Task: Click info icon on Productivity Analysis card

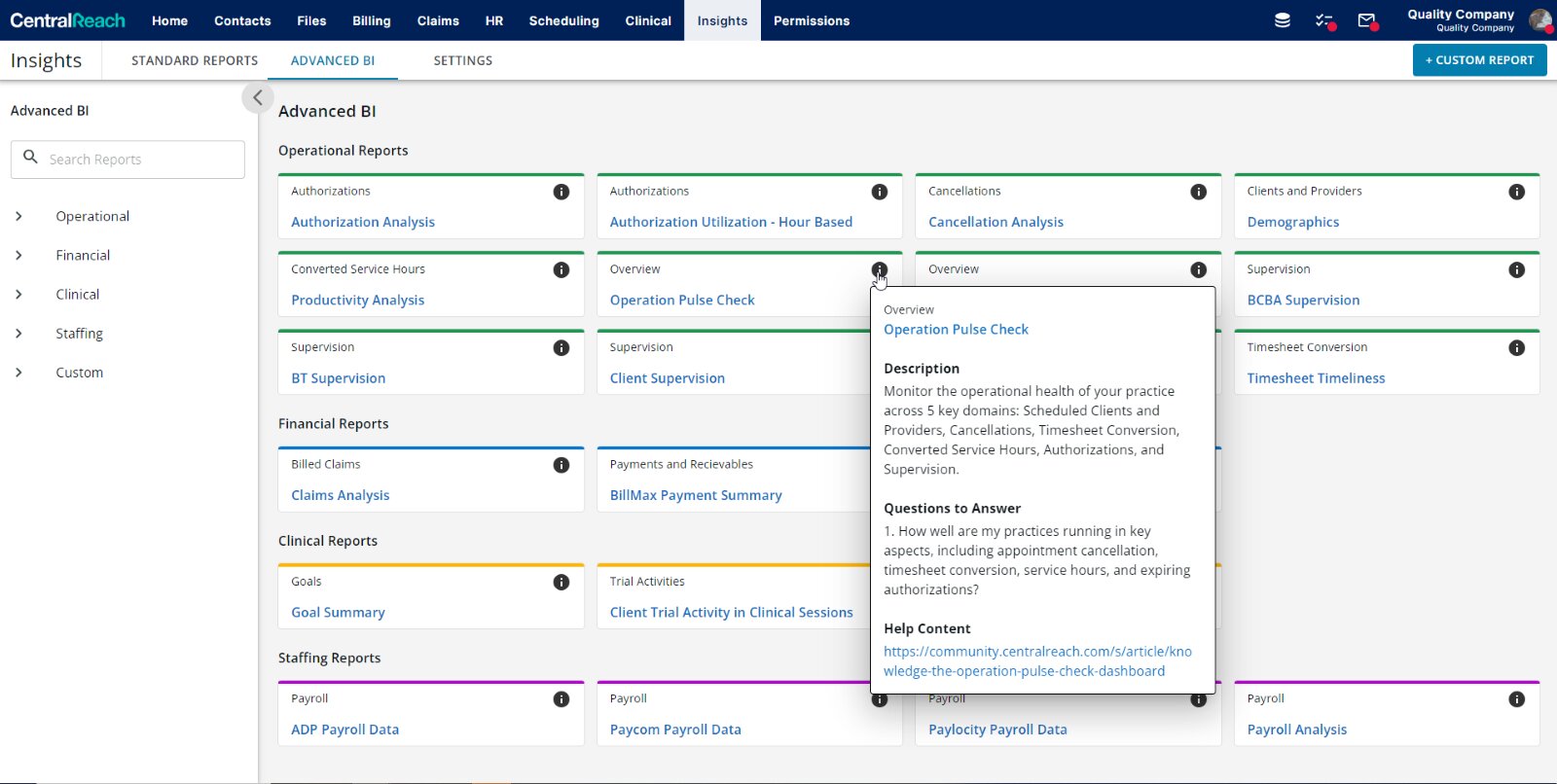Action: tap(561, 269)
